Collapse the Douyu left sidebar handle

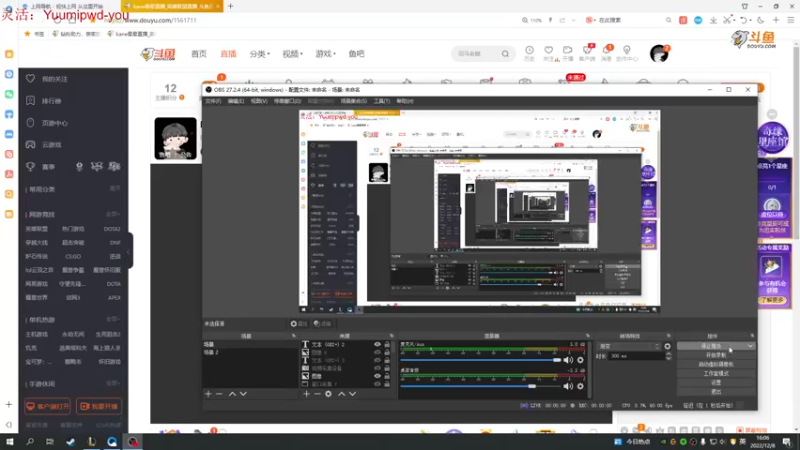click(129, 251)
